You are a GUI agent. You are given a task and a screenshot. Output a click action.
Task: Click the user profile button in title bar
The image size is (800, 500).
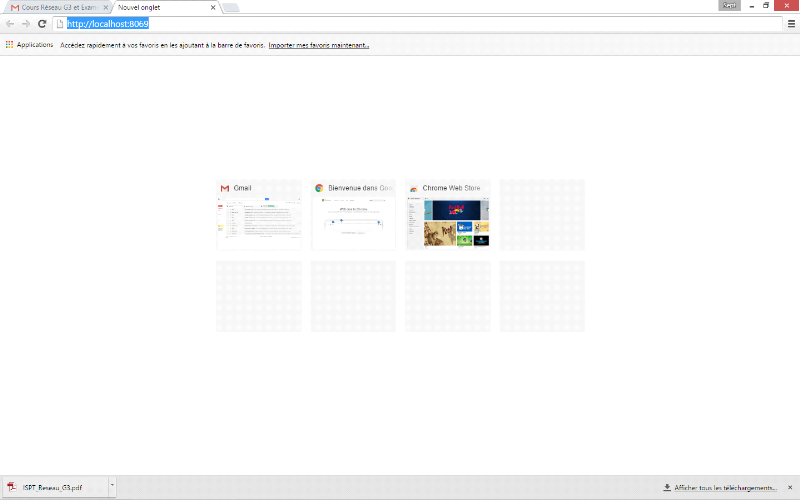coord(730,6)
